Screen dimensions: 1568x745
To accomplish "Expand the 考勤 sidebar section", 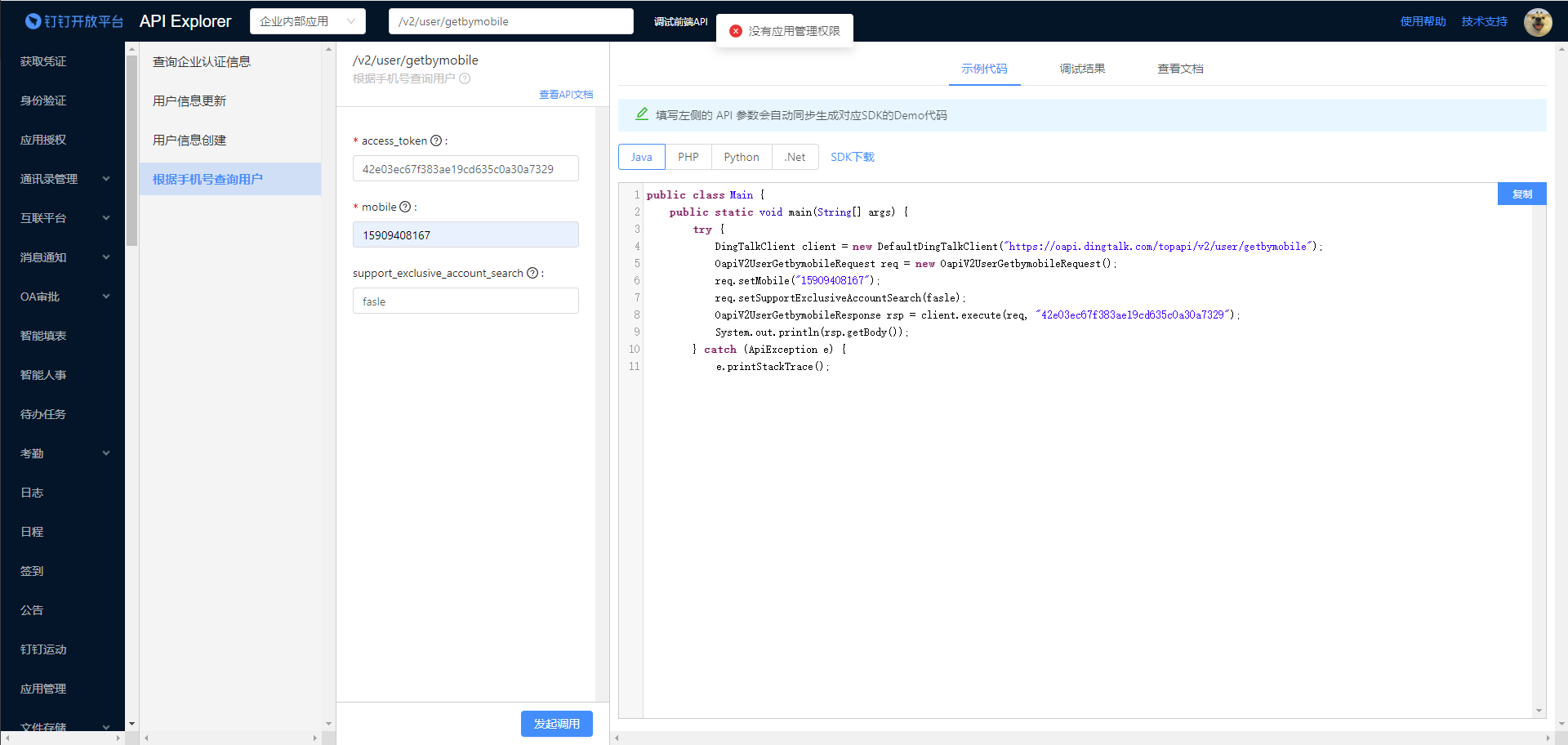I will [x=64, y=453].
